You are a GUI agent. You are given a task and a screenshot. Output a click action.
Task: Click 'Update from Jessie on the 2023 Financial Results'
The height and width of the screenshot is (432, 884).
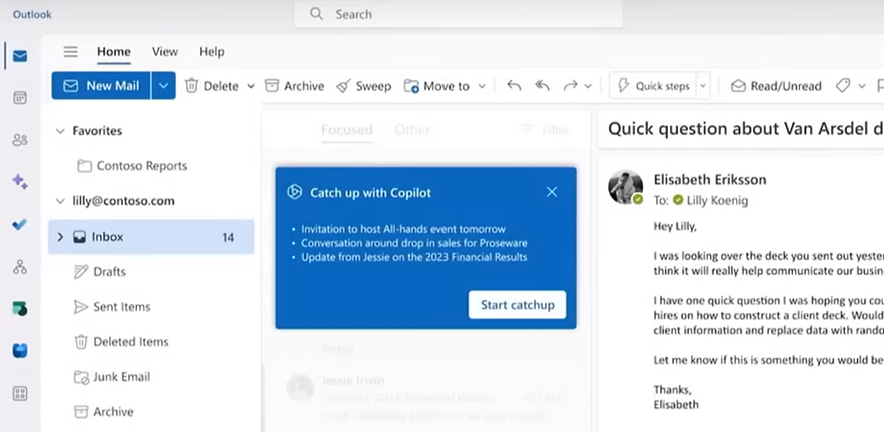click(x=414, y=257)
